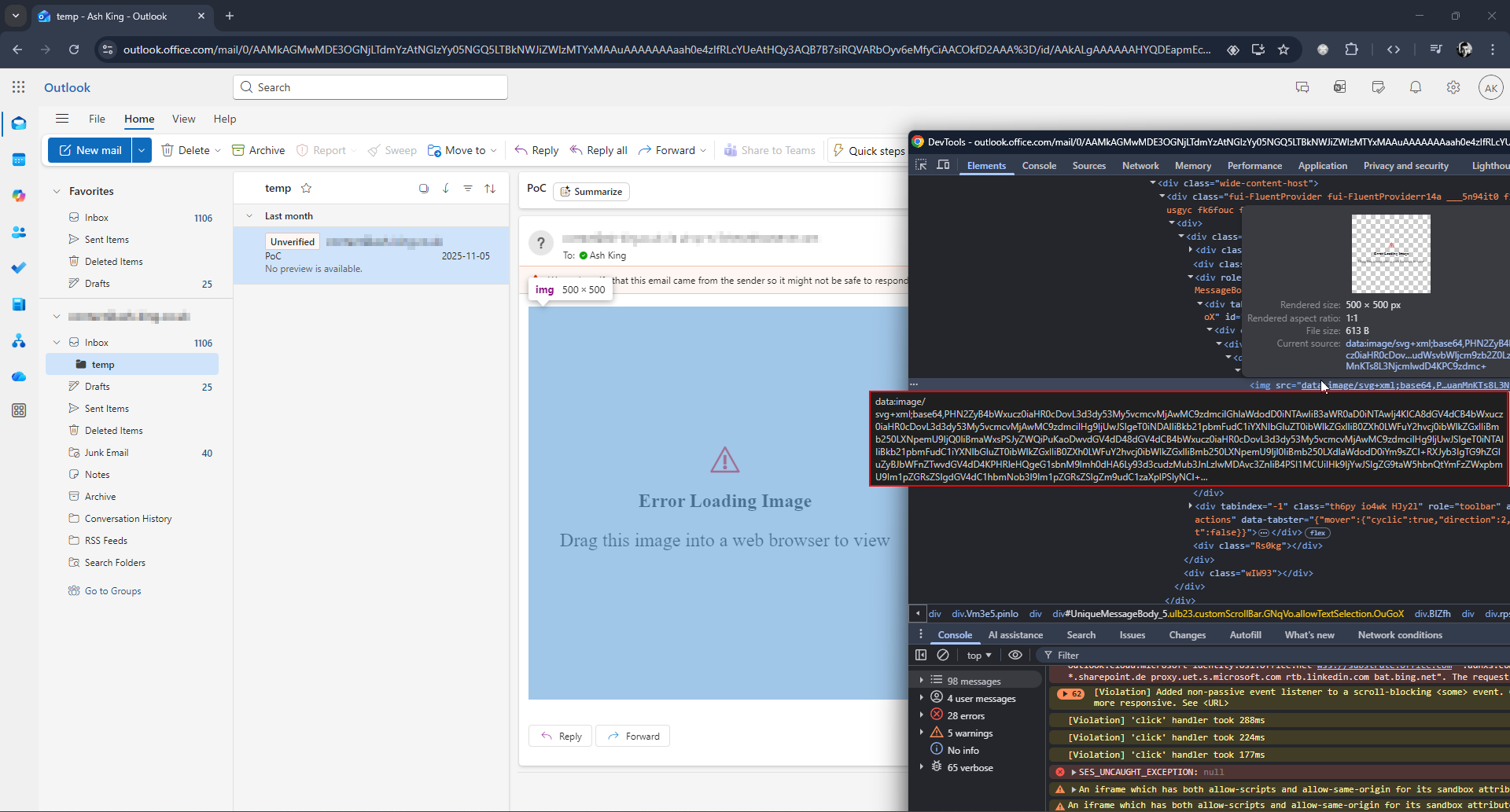Screen dimensions: 1510x812
Task: Add temp folder to favorites star
Action: click(307, 188)
